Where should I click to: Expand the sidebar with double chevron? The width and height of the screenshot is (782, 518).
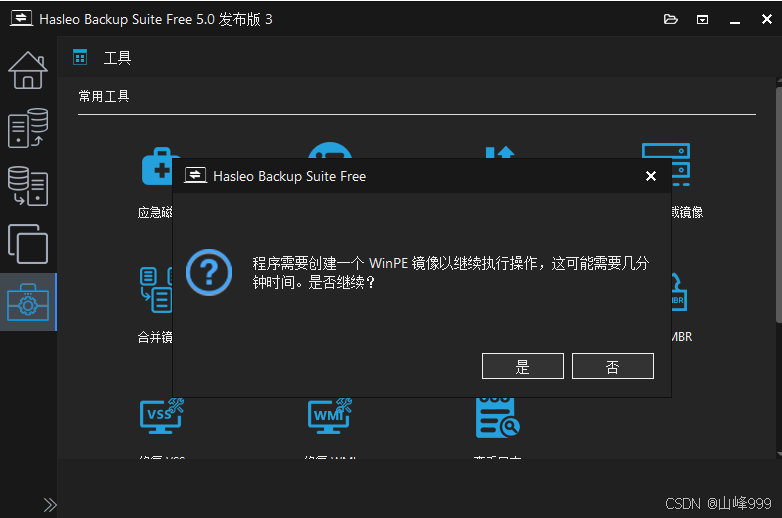point(50,505)
